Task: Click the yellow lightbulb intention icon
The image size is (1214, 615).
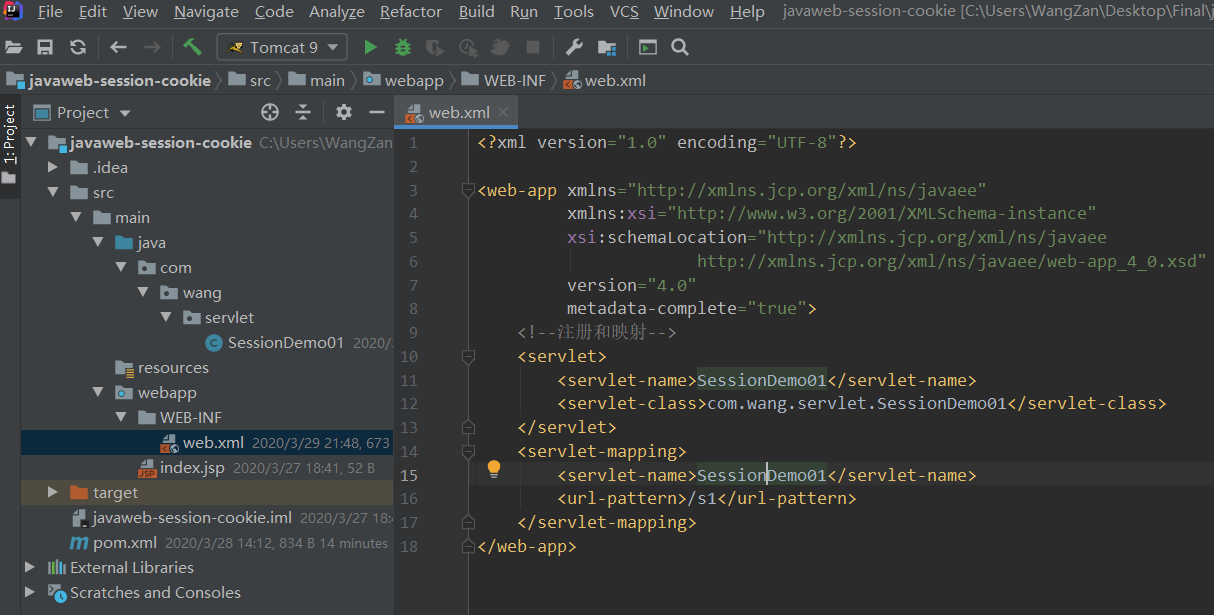Action: [x=493, y=468]
